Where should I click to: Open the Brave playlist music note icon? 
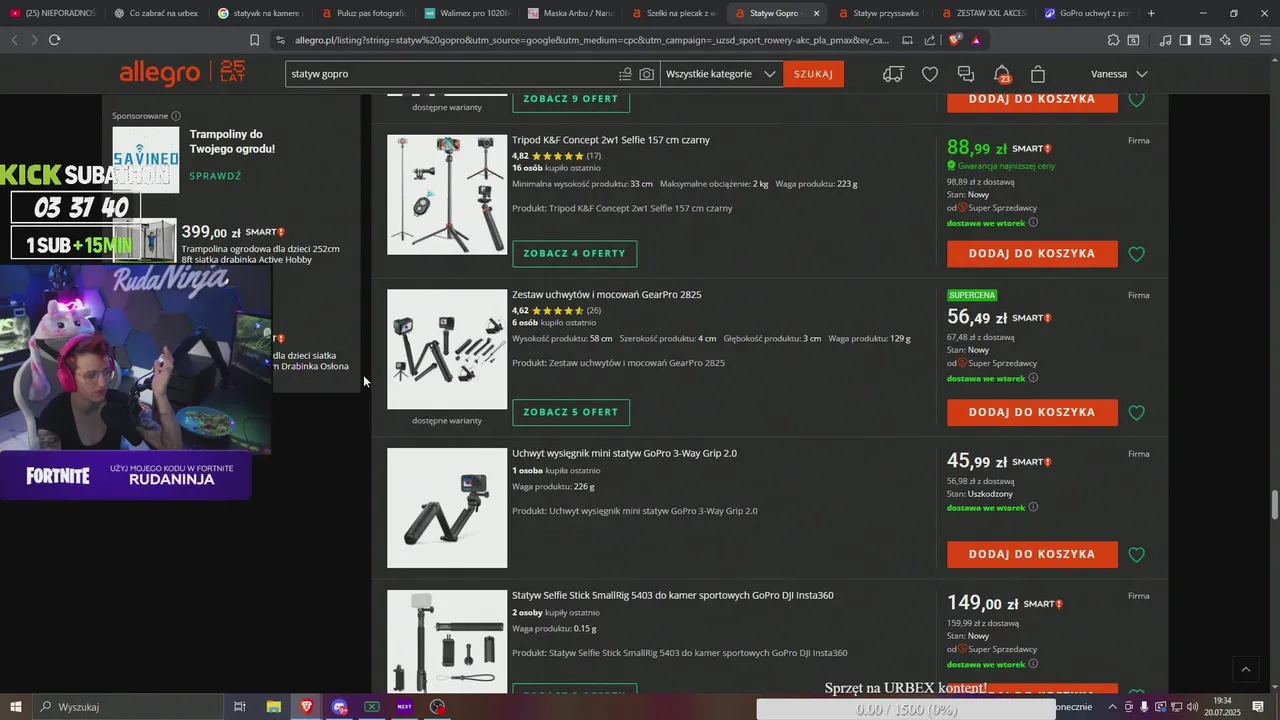click(1165, 40)
